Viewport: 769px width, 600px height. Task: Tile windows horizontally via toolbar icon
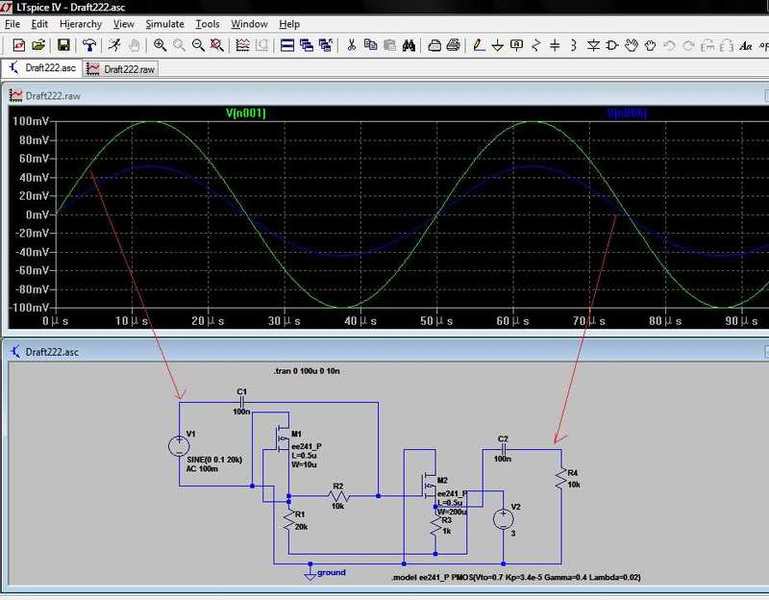click(287, 46)
